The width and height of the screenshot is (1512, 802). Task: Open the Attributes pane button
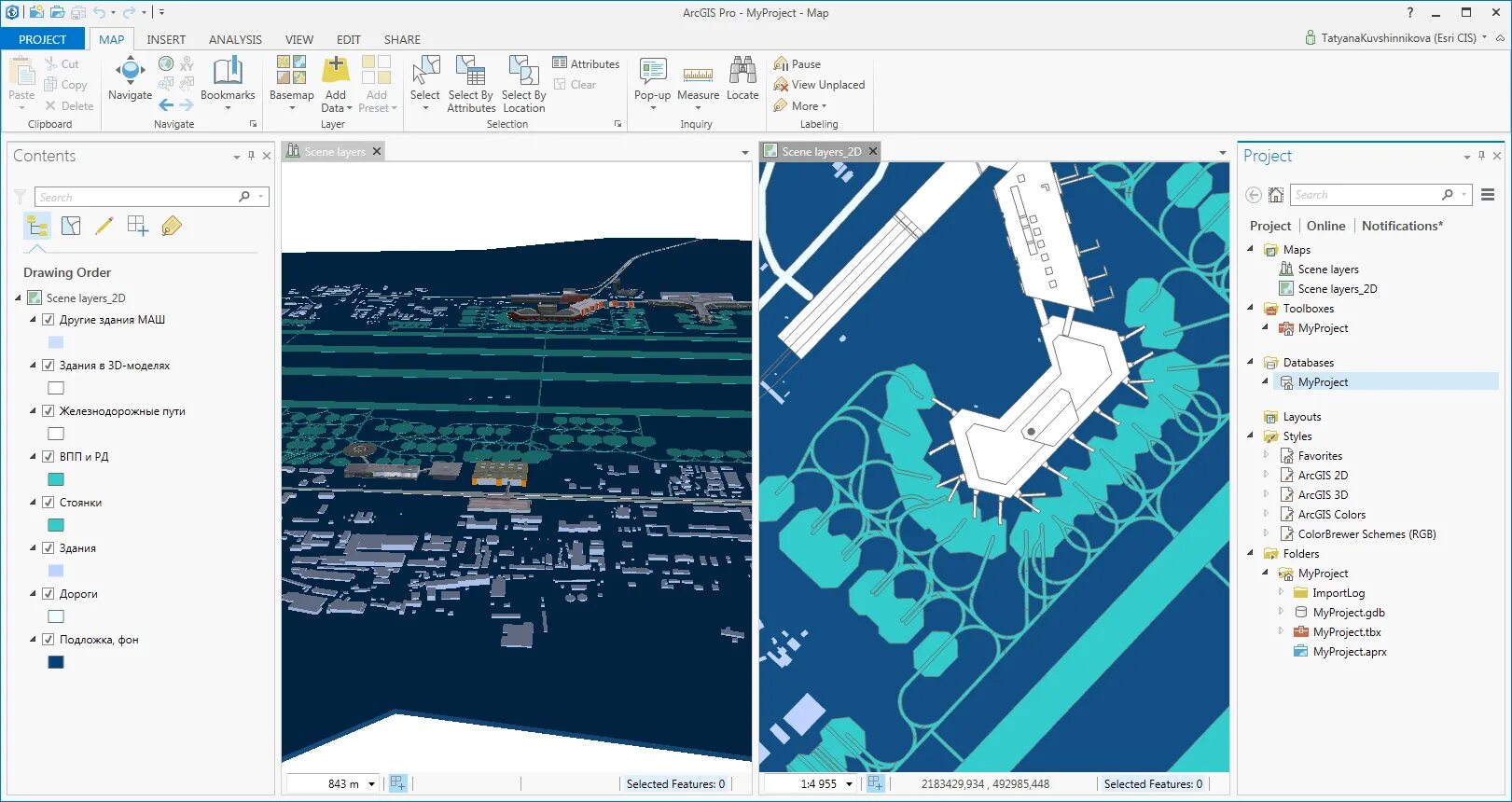[x=586, y=63]
